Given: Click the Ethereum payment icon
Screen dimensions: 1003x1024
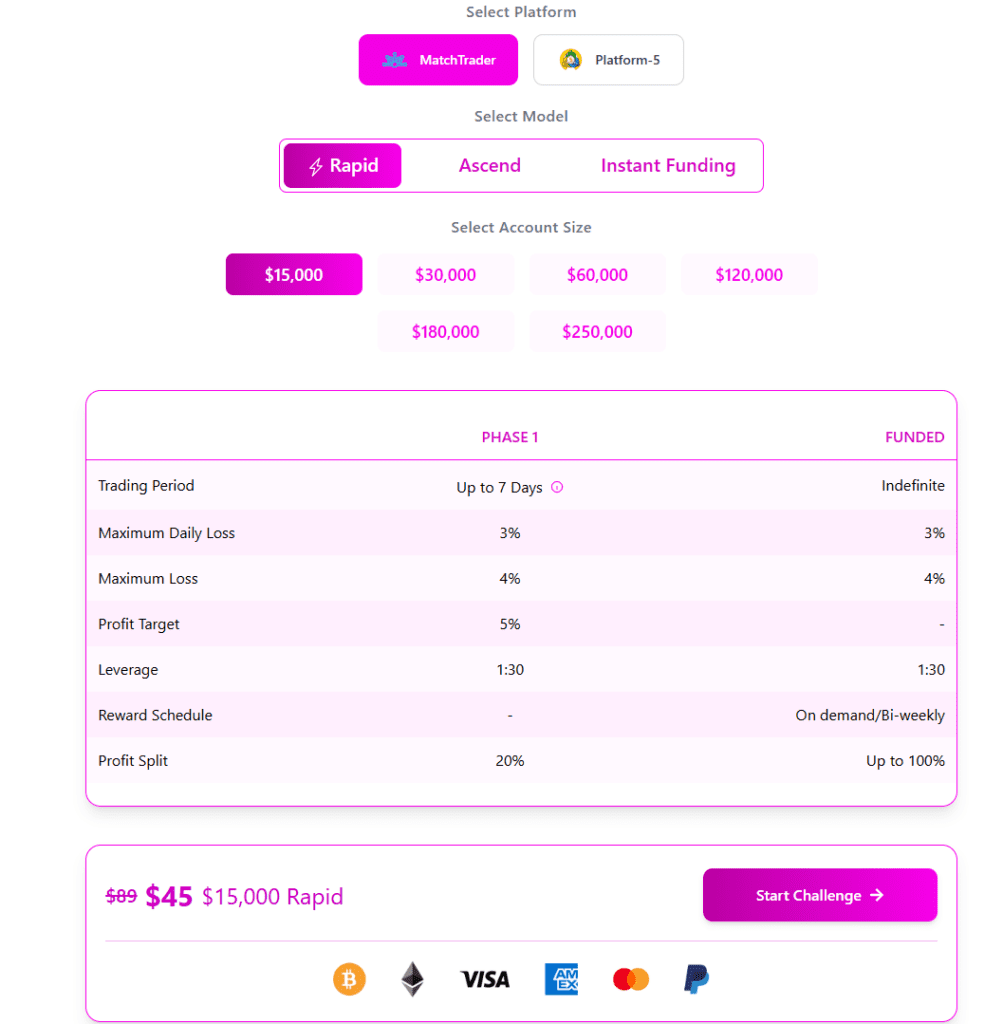Looking at the screenshot, I should tap(412, 979).
